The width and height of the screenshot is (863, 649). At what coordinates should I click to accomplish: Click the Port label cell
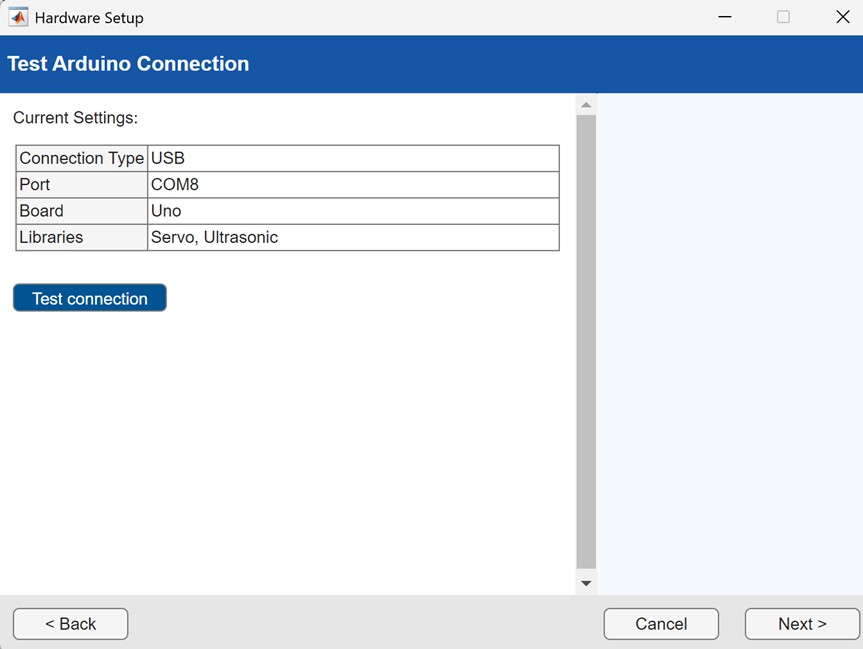point(82,185)
